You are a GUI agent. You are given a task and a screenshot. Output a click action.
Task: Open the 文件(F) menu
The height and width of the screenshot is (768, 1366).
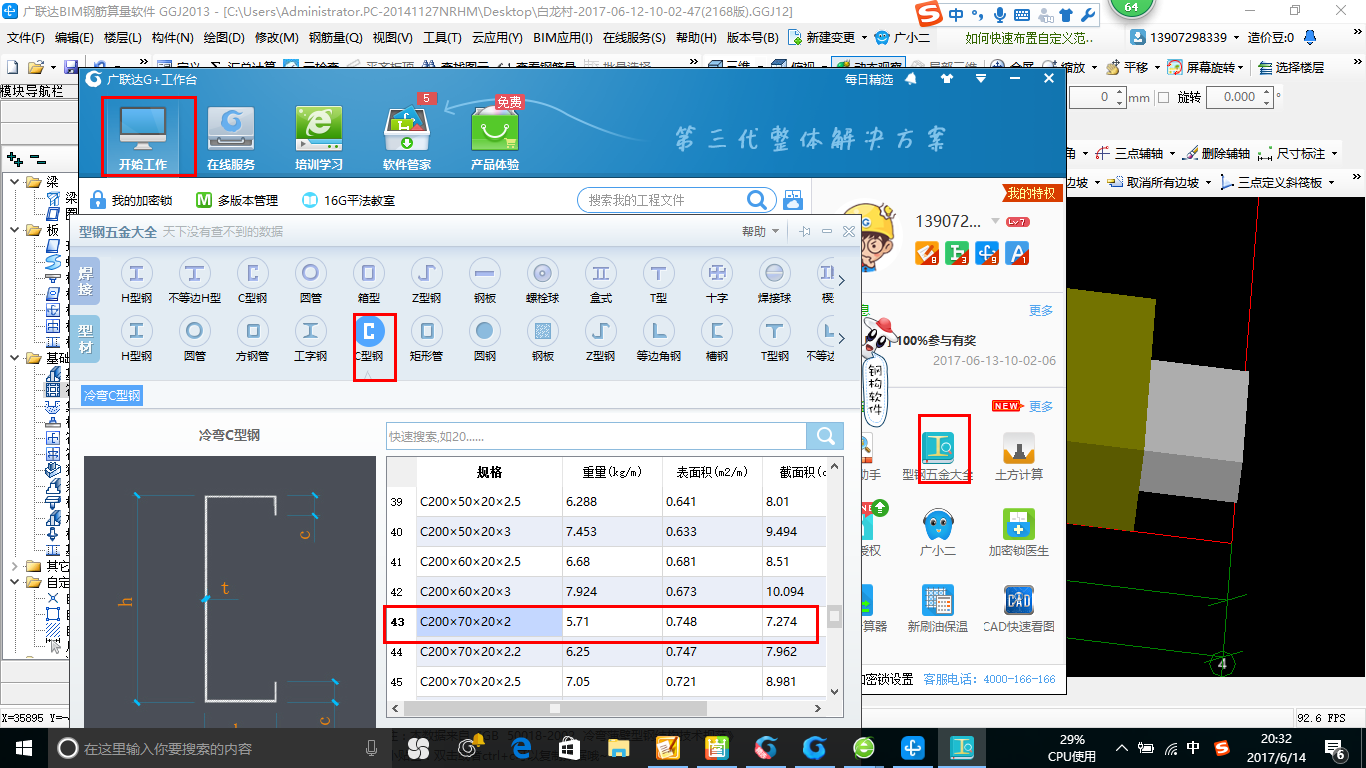click(26, 37)
